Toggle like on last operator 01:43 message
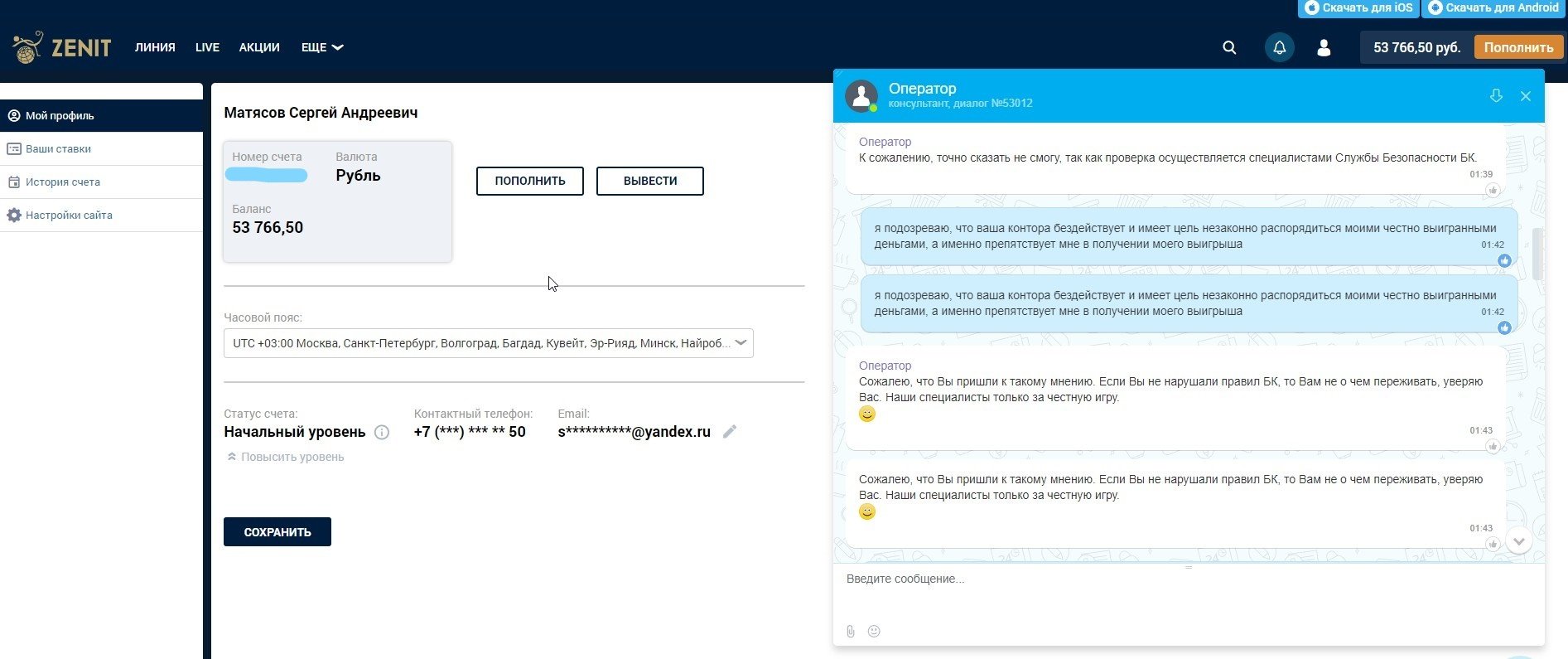 [x=1493, y=544]
